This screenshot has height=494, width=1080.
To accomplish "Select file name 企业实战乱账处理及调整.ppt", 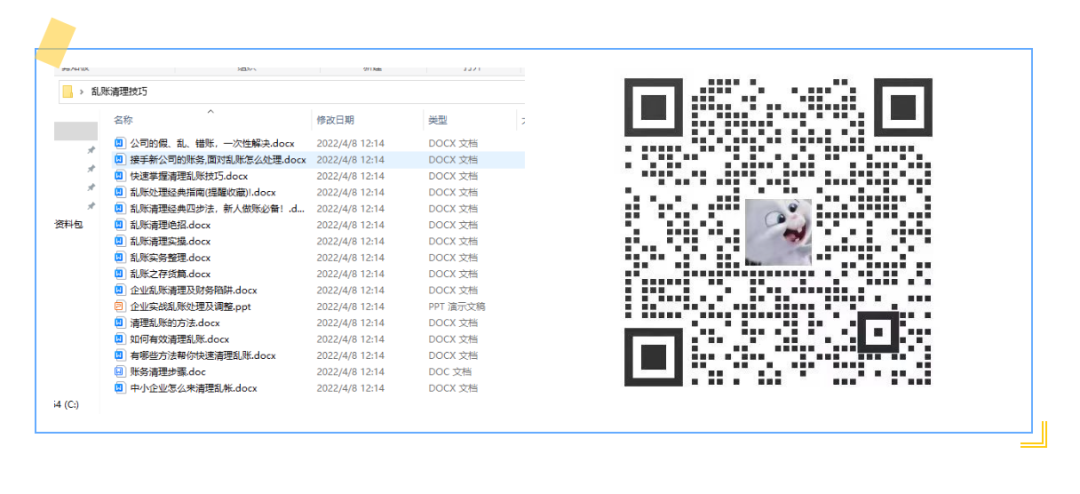I will pyautogui.click(x=190, y=307).
